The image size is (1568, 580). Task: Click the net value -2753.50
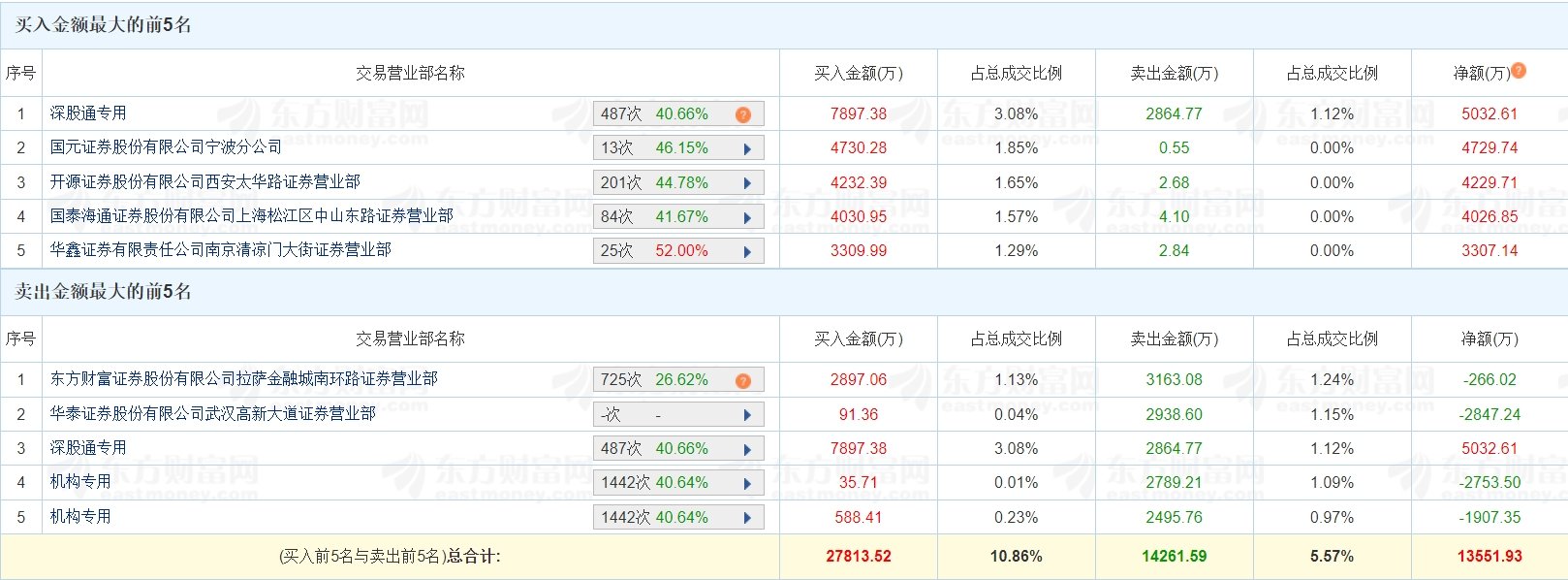tap(1490, 483)
